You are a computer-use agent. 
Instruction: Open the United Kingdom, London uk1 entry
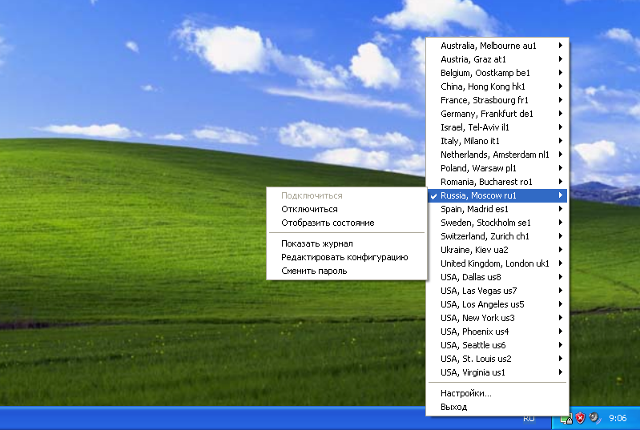click(497, 263)
